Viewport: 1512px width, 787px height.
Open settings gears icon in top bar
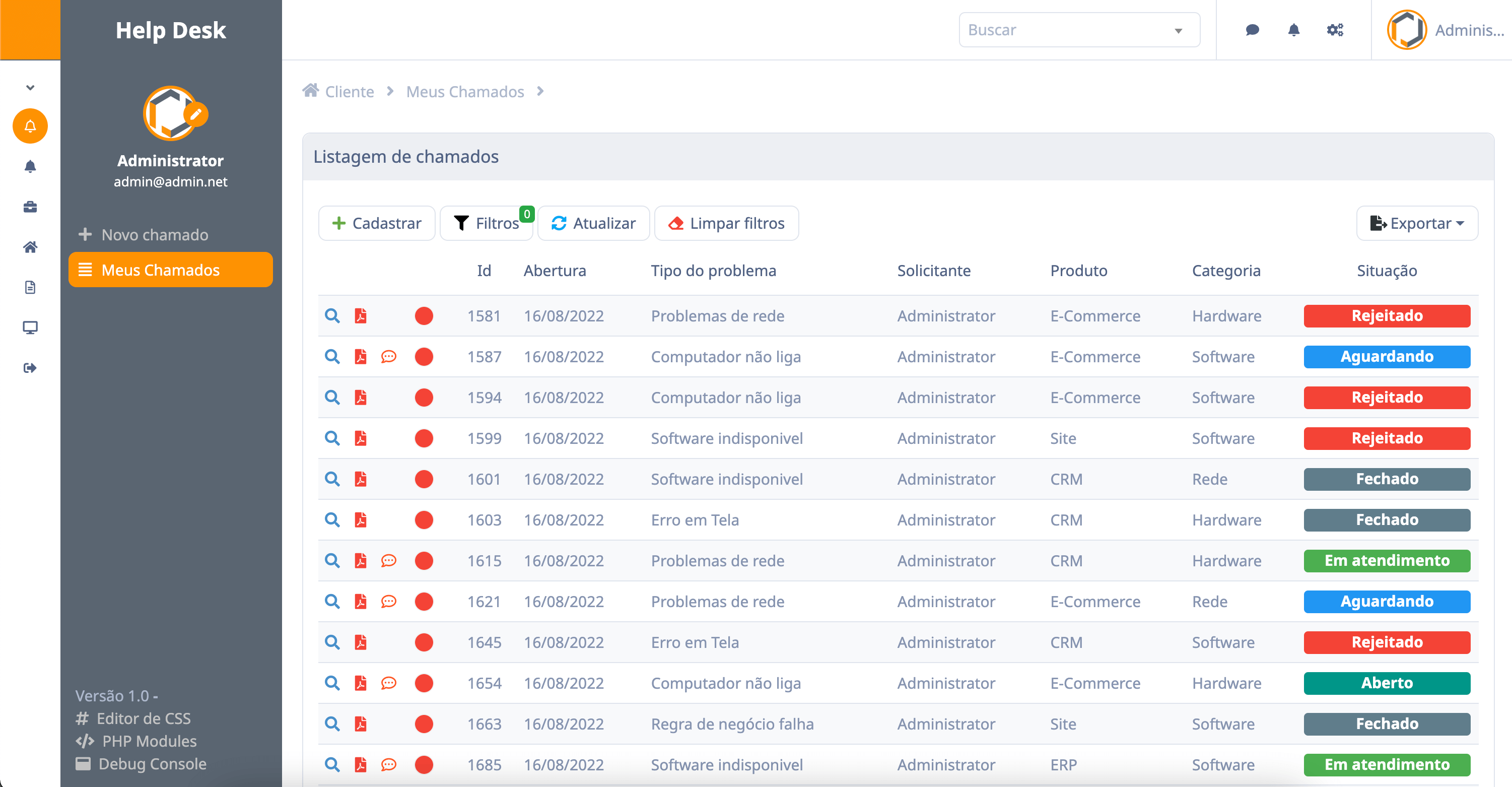1335,30
